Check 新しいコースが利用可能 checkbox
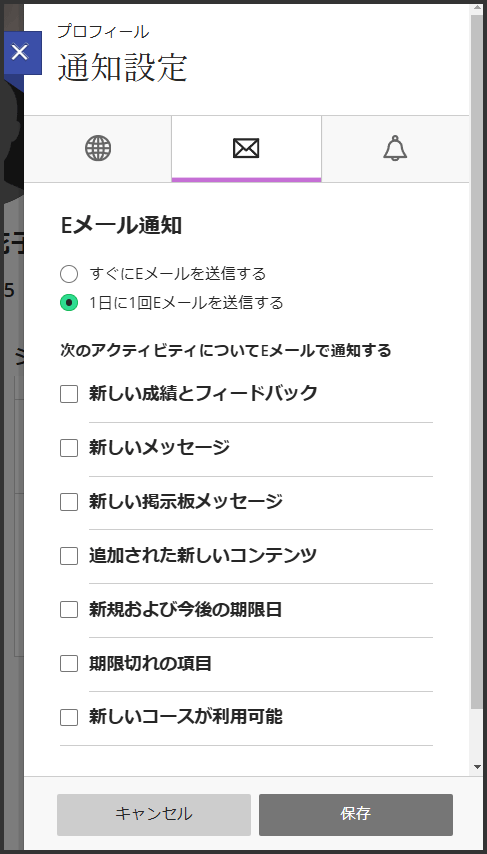The height and width of the screenshot is (854, 487). [69, 717]
